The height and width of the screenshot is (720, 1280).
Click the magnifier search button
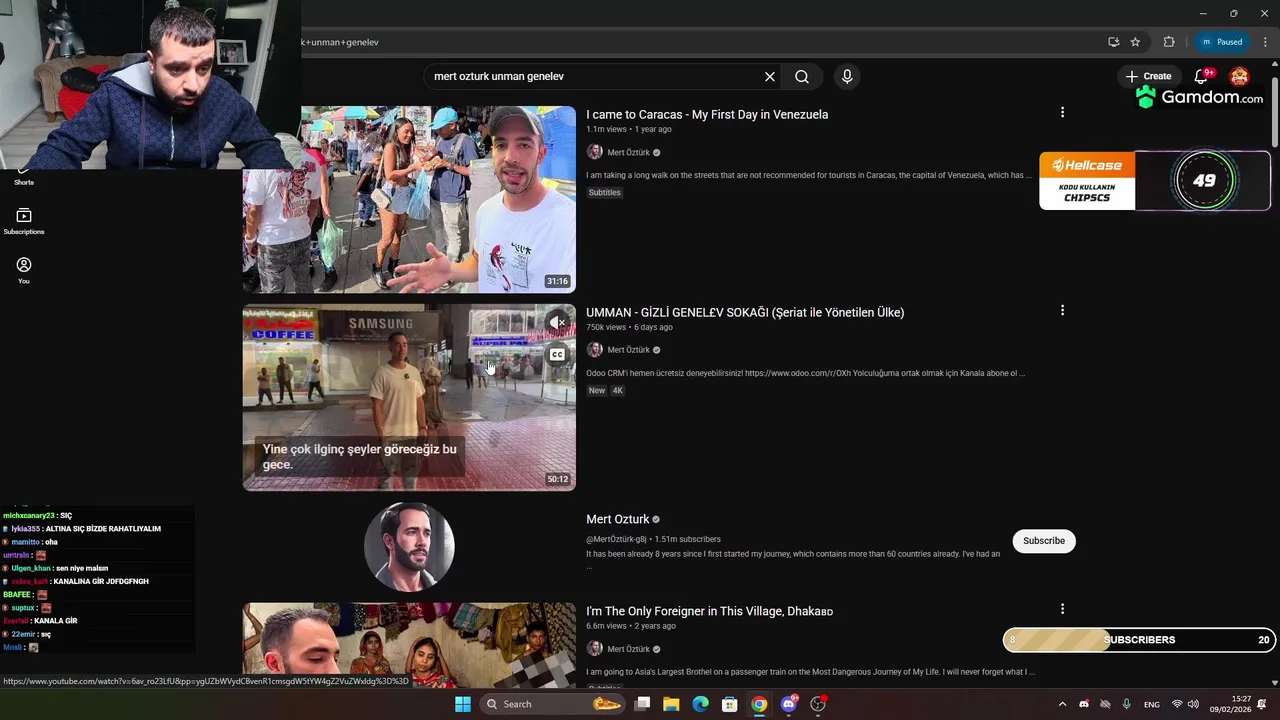(802, 77)
